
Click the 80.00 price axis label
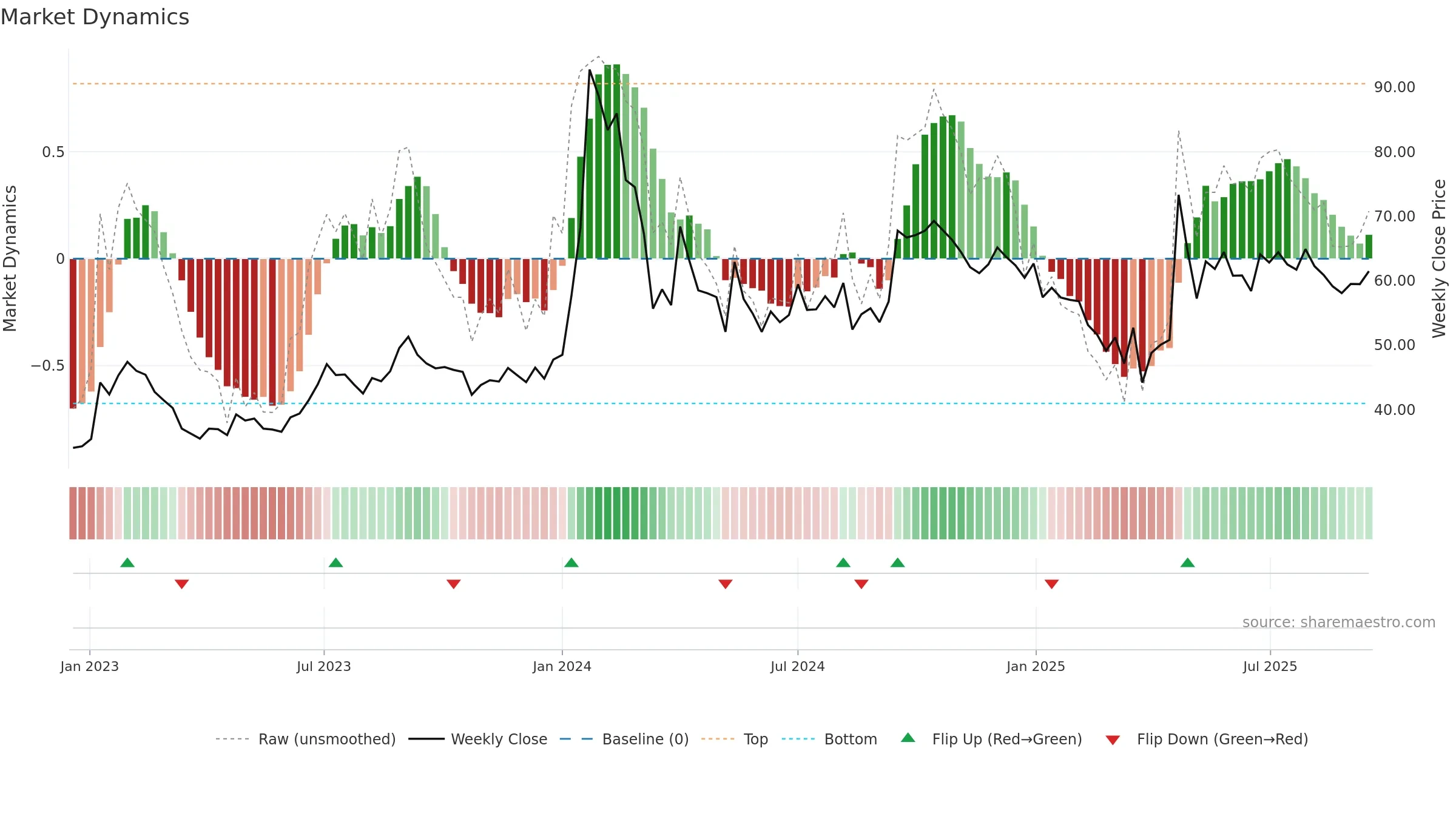pyautogui.click(x=1395, y=152)
